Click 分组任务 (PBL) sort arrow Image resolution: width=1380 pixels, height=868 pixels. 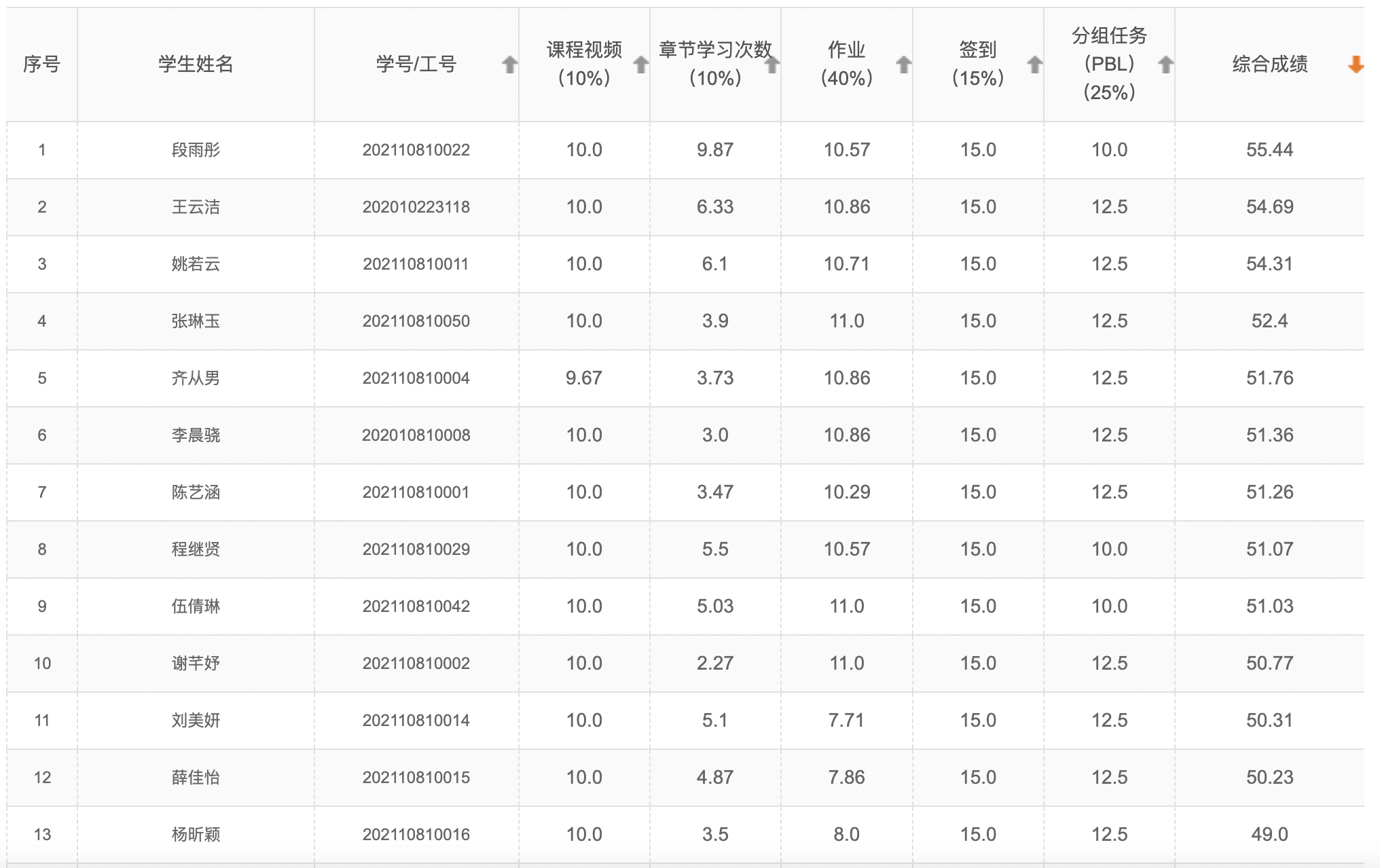tap(1165, 65)
